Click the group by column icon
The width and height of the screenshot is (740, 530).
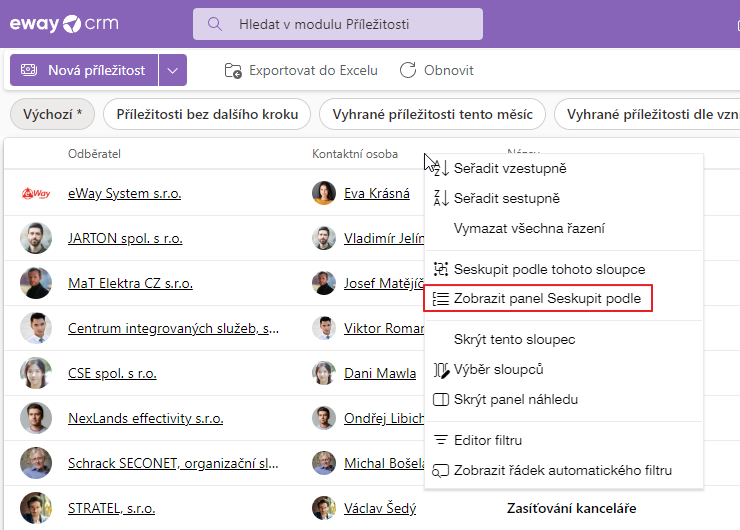[441, 269]
